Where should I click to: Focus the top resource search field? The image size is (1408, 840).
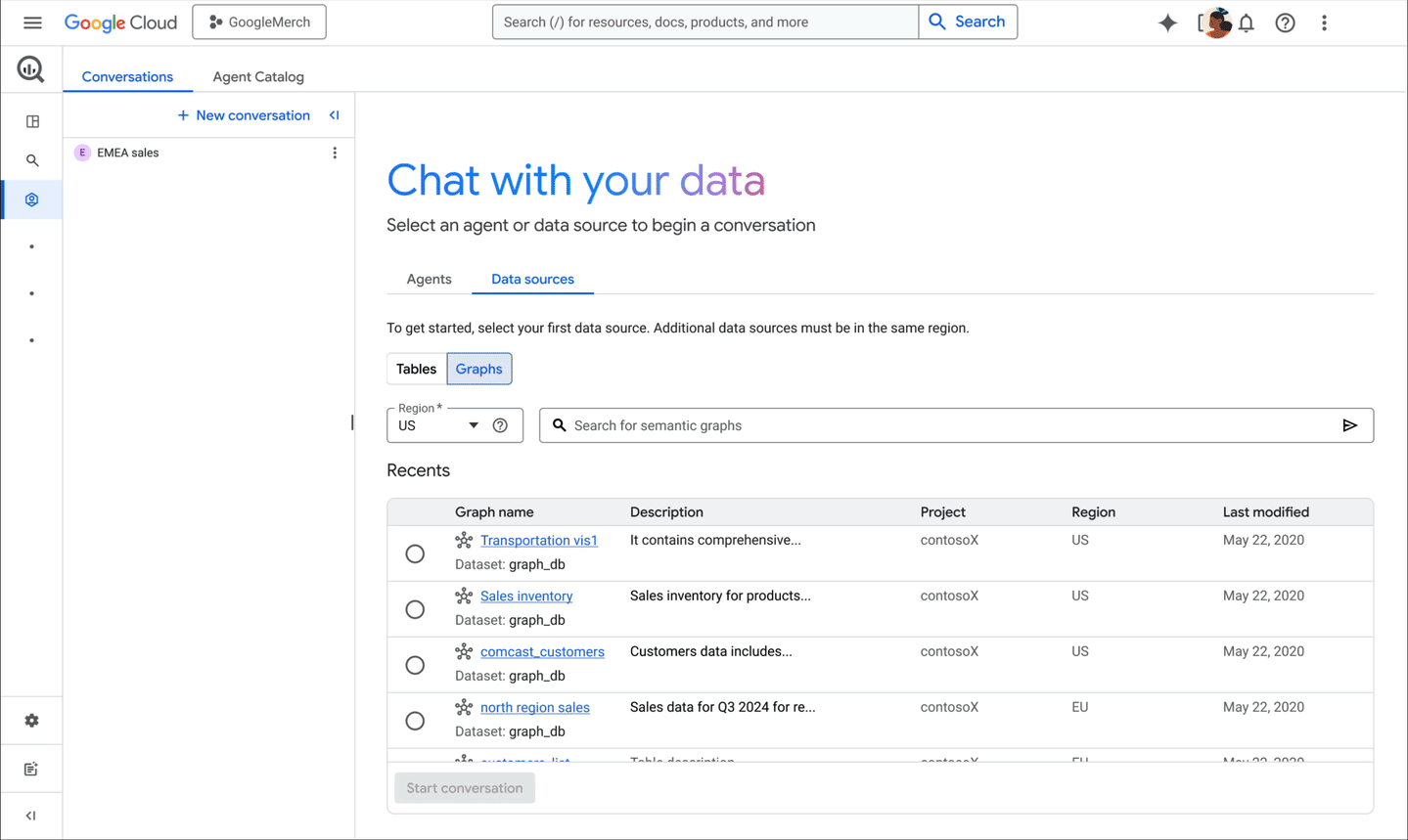pyautogui.click(x=705, y=22)
